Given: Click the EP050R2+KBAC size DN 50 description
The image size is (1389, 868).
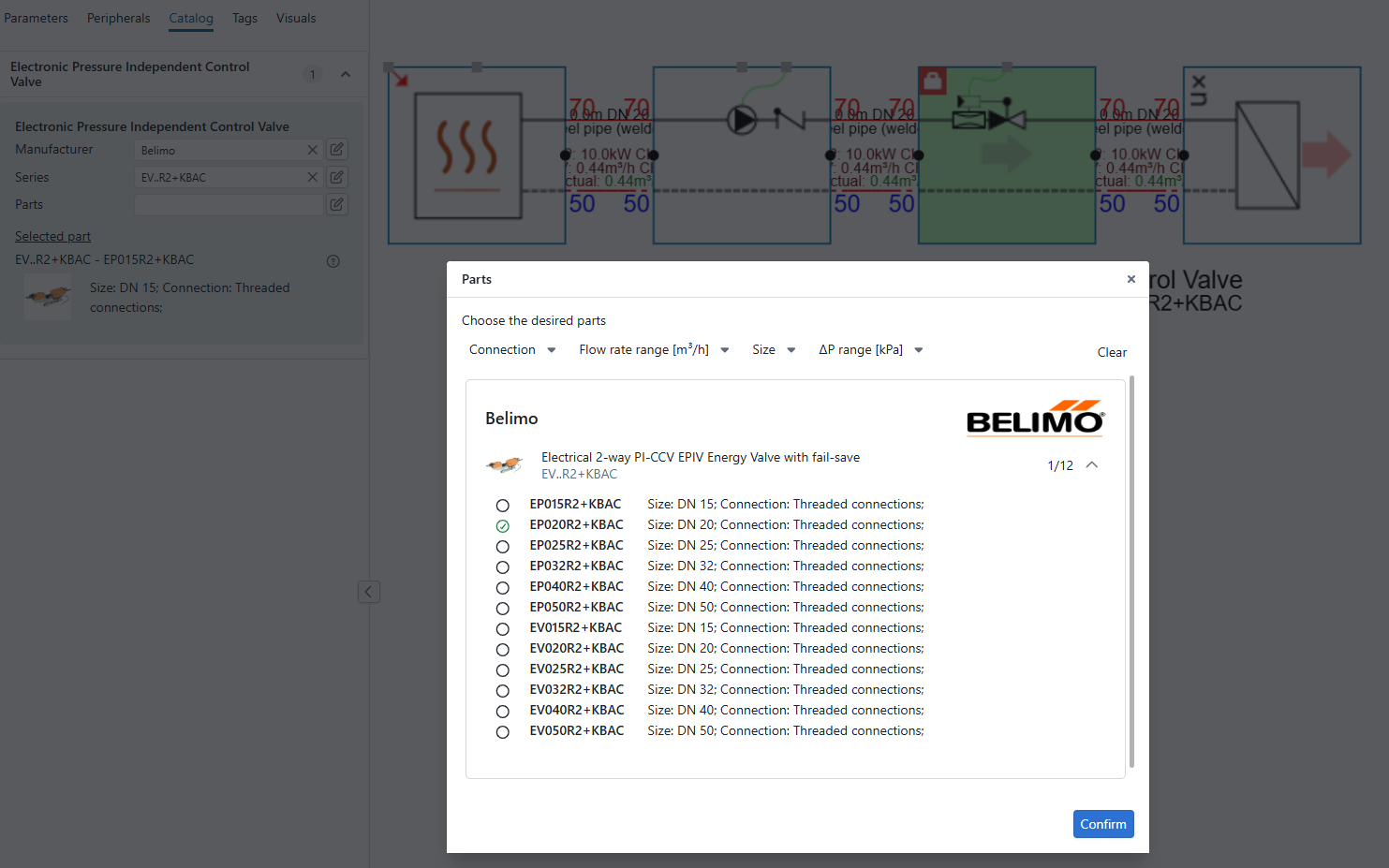Looking at the screenshot, I should click(786, 607).
